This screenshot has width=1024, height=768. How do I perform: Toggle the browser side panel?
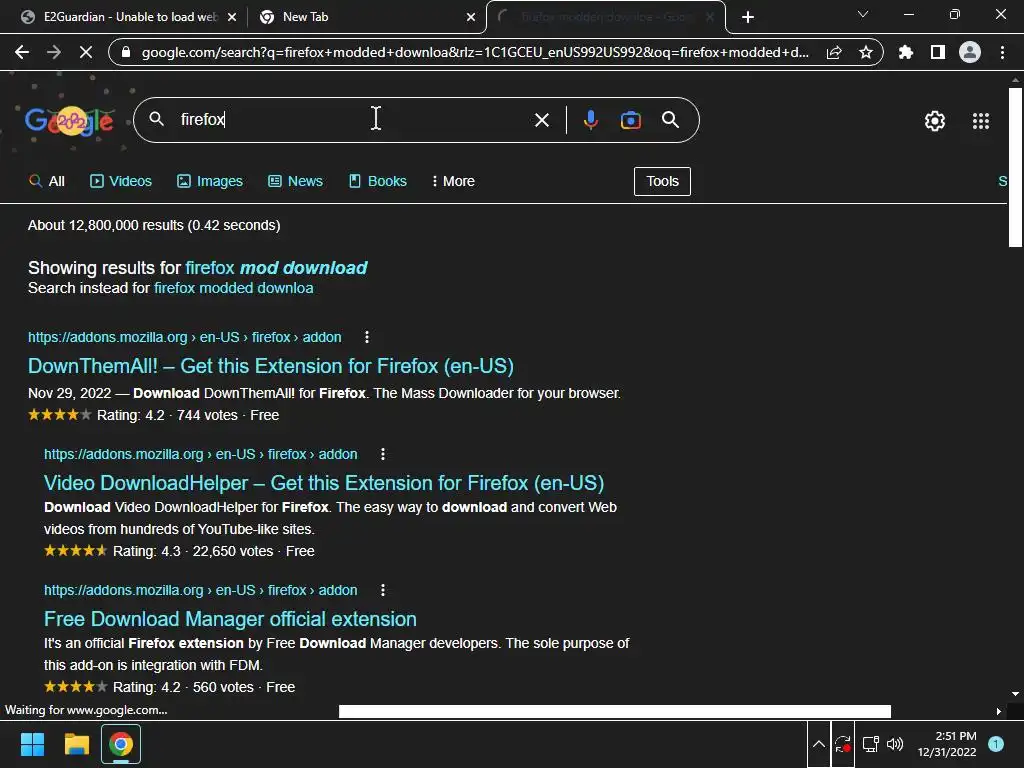(938, 52)
